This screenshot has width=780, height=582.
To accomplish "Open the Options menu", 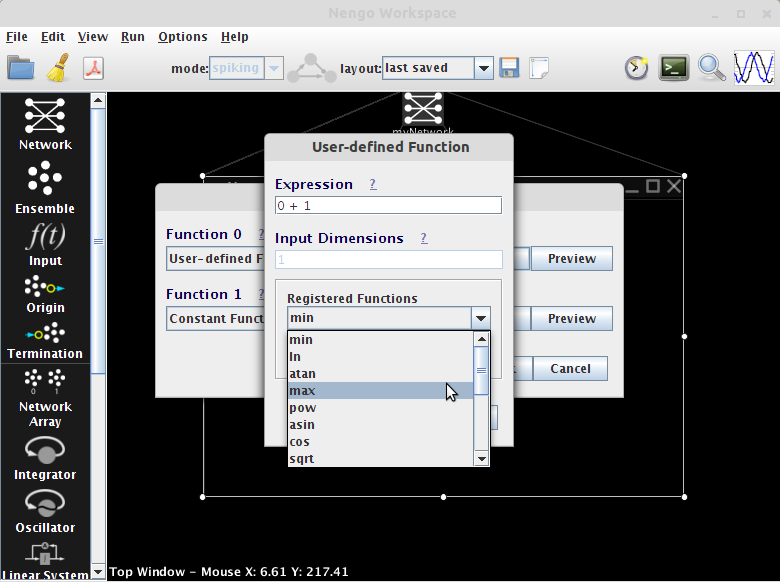I will [x=183, y=37].
